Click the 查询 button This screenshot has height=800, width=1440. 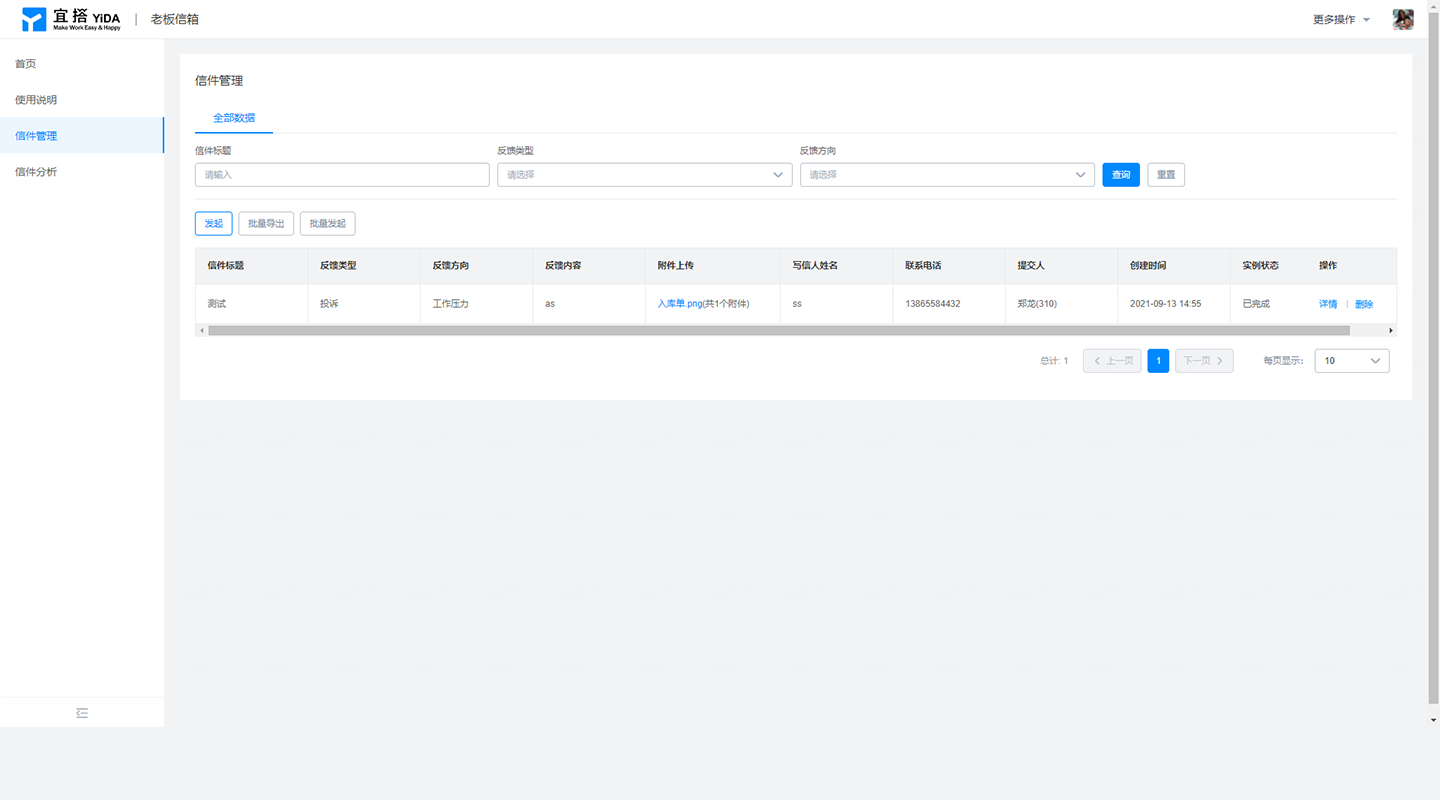[x=1121, y=175]
